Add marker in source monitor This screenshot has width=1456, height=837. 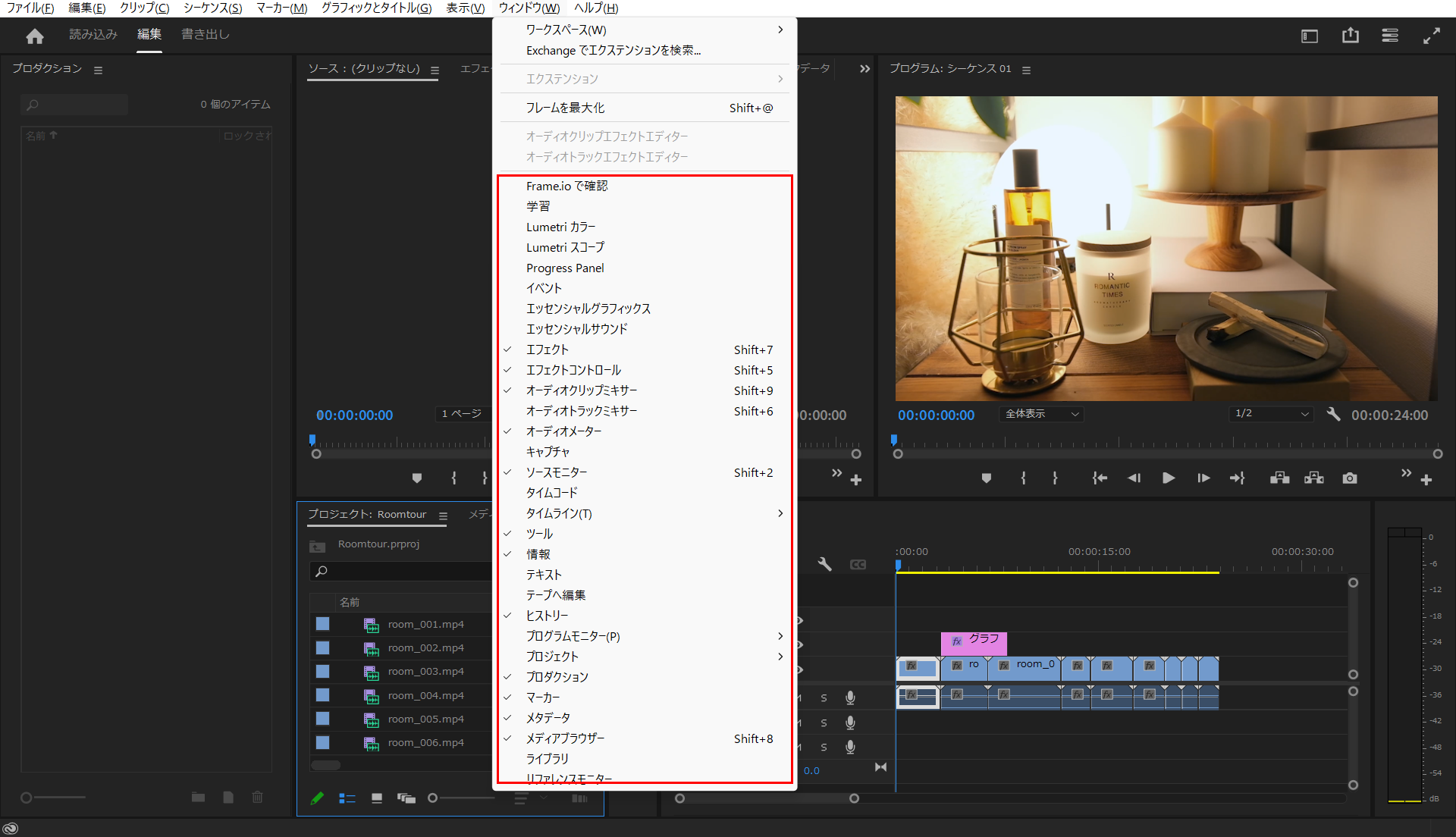416,478
